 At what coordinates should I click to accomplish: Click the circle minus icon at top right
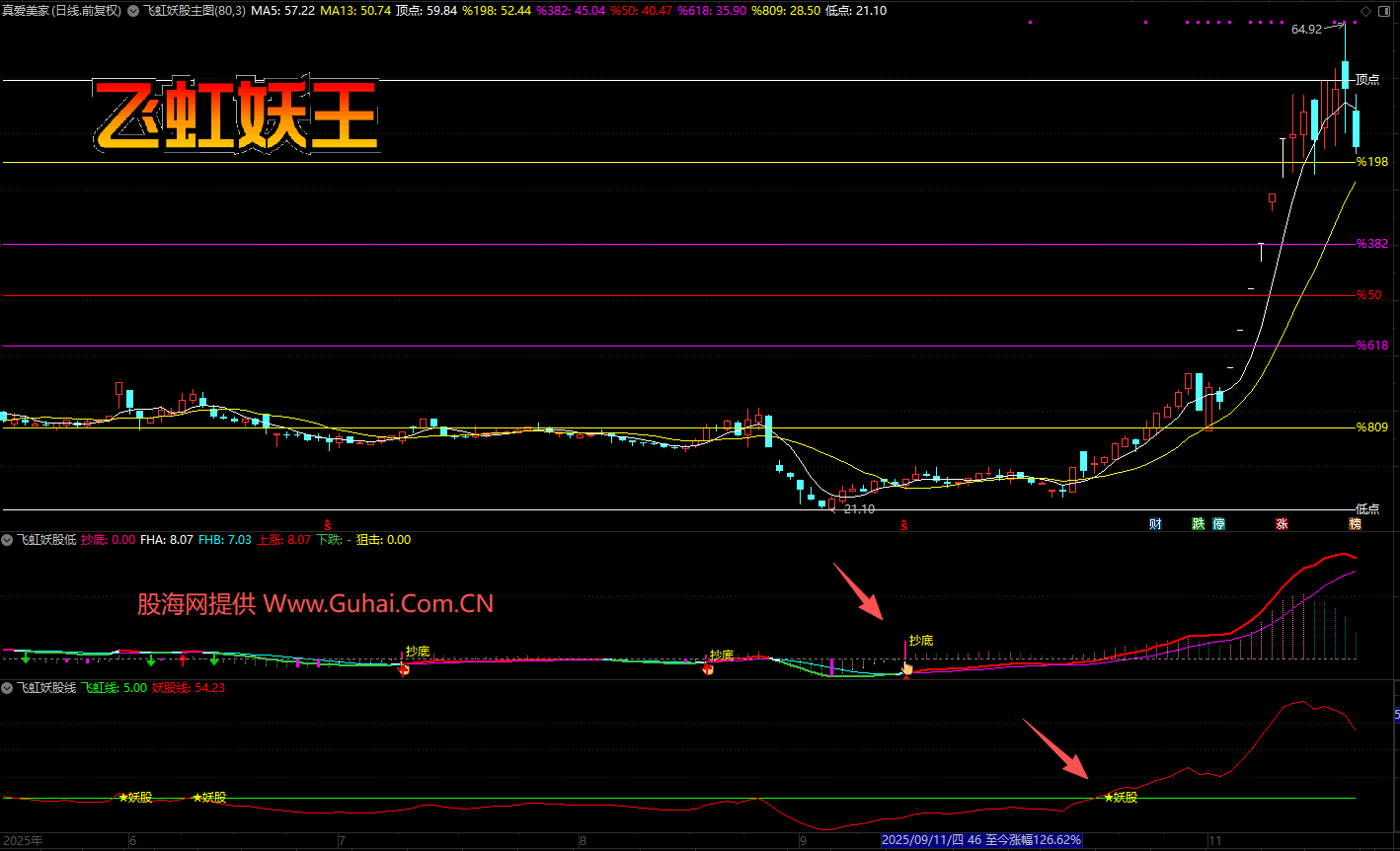1385,11
